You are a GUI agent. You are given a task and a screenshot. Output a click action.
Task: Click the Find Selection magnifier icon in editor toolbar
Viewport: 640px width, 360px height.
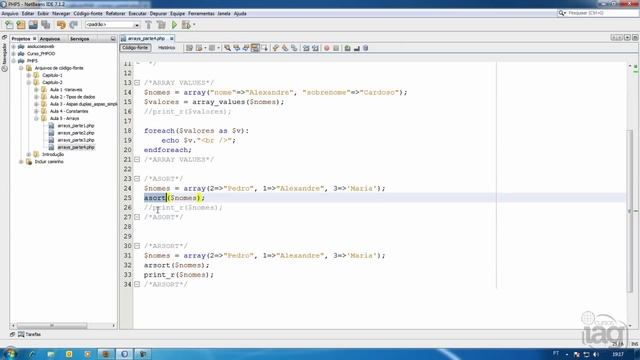coord(227,48)
